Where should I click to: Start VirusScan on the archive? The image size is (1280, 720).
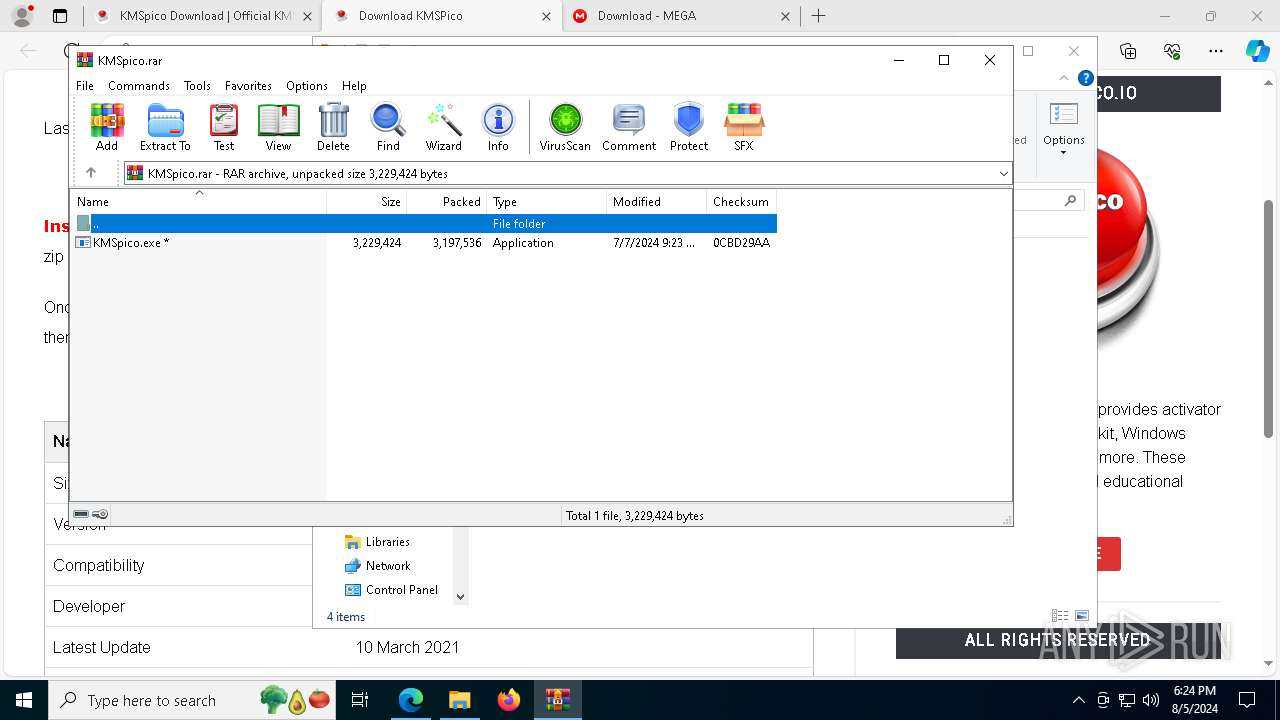tap(565, 127)
